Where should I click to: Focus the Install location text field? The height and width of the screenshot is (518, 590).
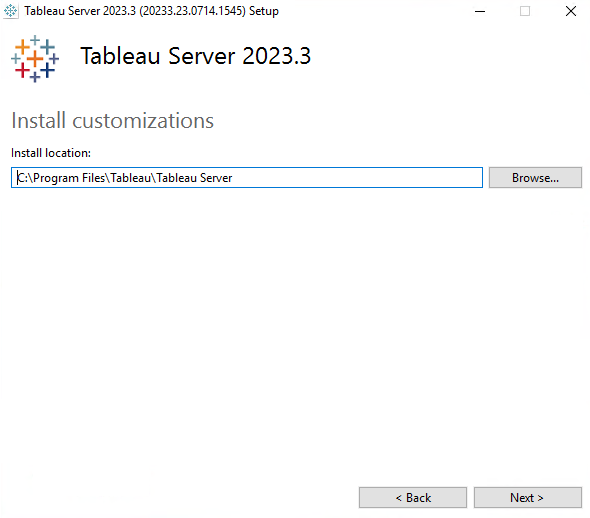pos(247,178)
